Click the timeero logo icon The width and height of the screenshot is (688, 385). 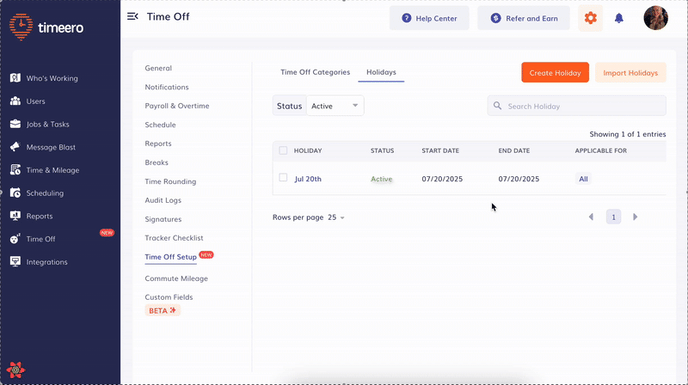(21, 27)
